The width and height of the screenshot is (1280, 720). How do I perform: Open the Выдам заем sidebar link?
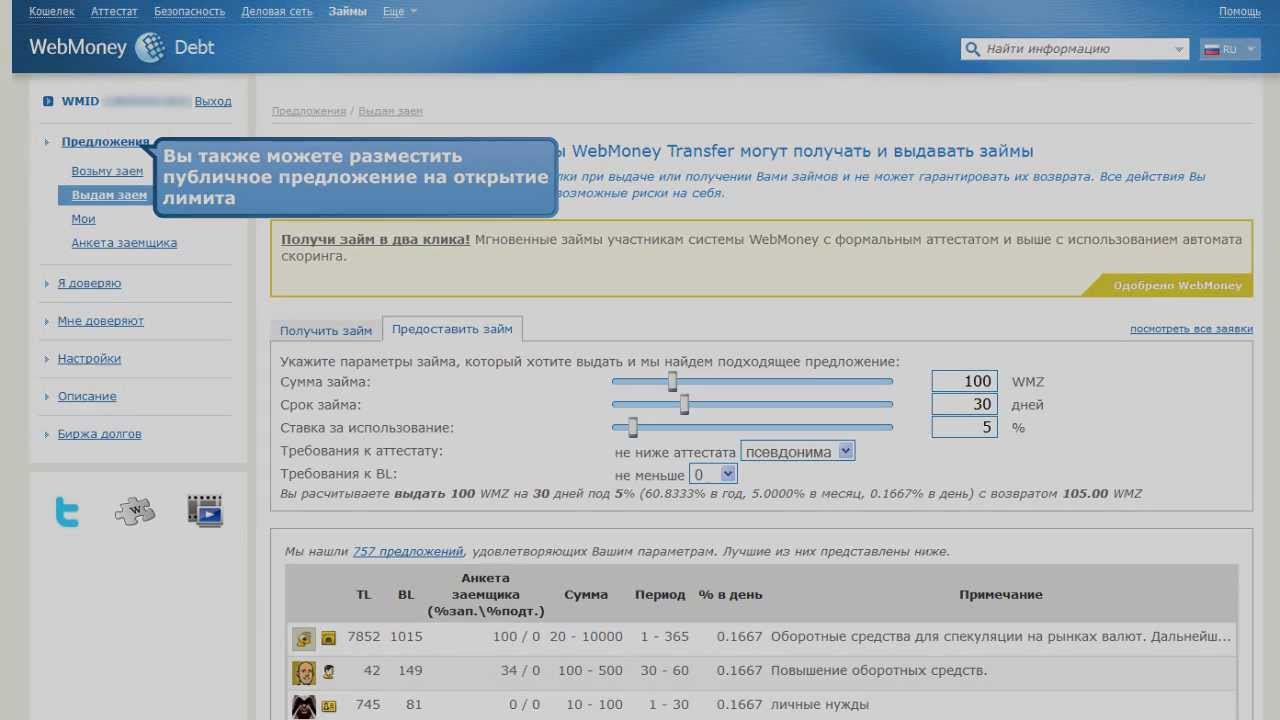tap(109, 195)
